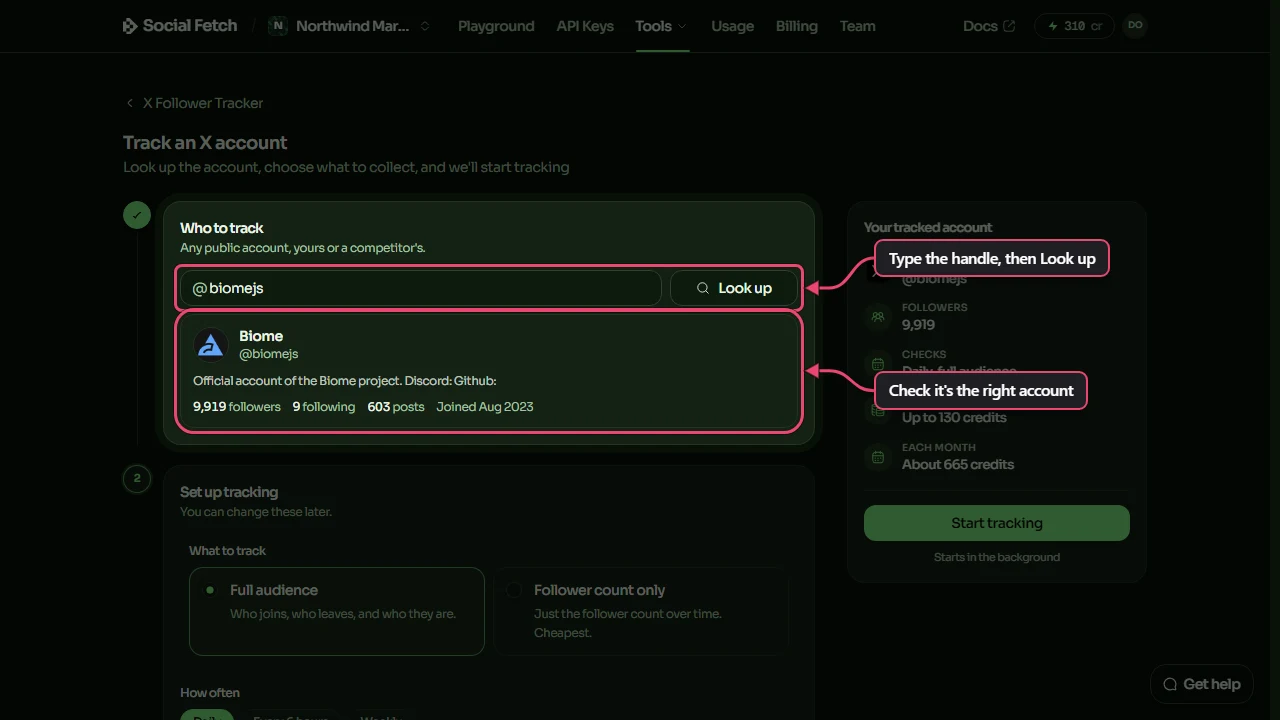This screenshot has height=720, width=1280.
Task: Open the Docs external link
Action: tap(989, 26)
